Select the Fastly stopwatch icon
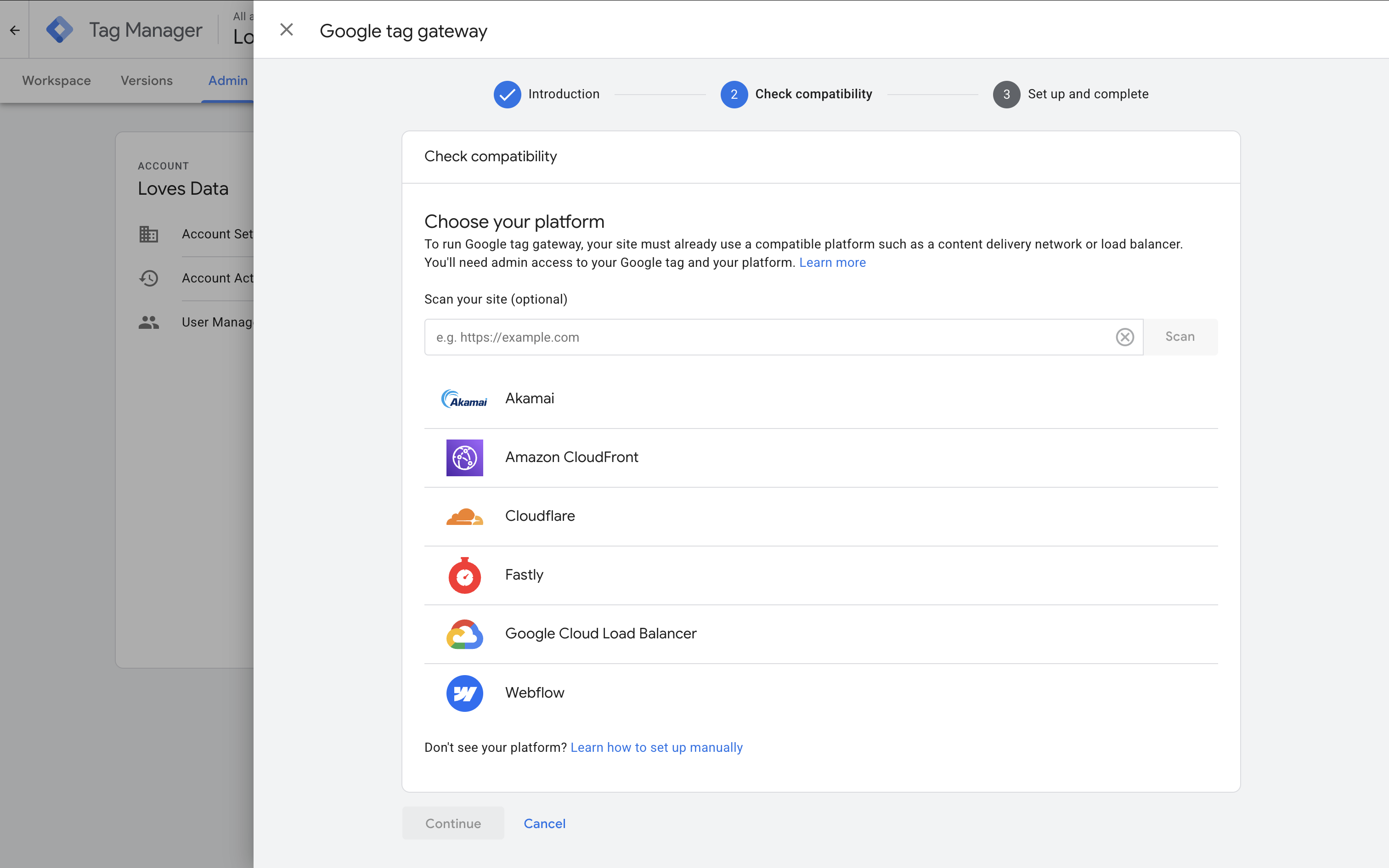 (464, 575)
